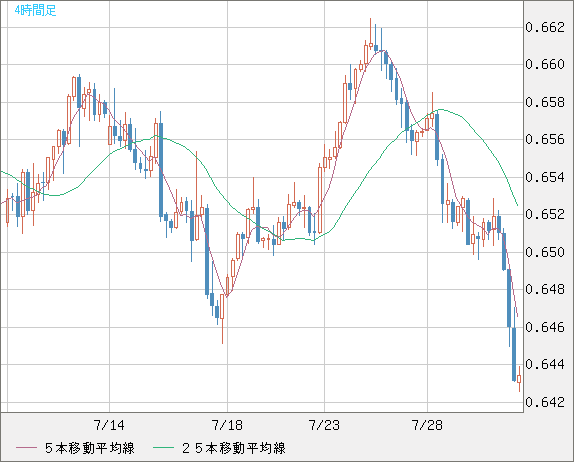The height and width of the screenshot is (462, 574).
Task: Click the 0.652 price axis label
Action: click(x=545, y=214)
